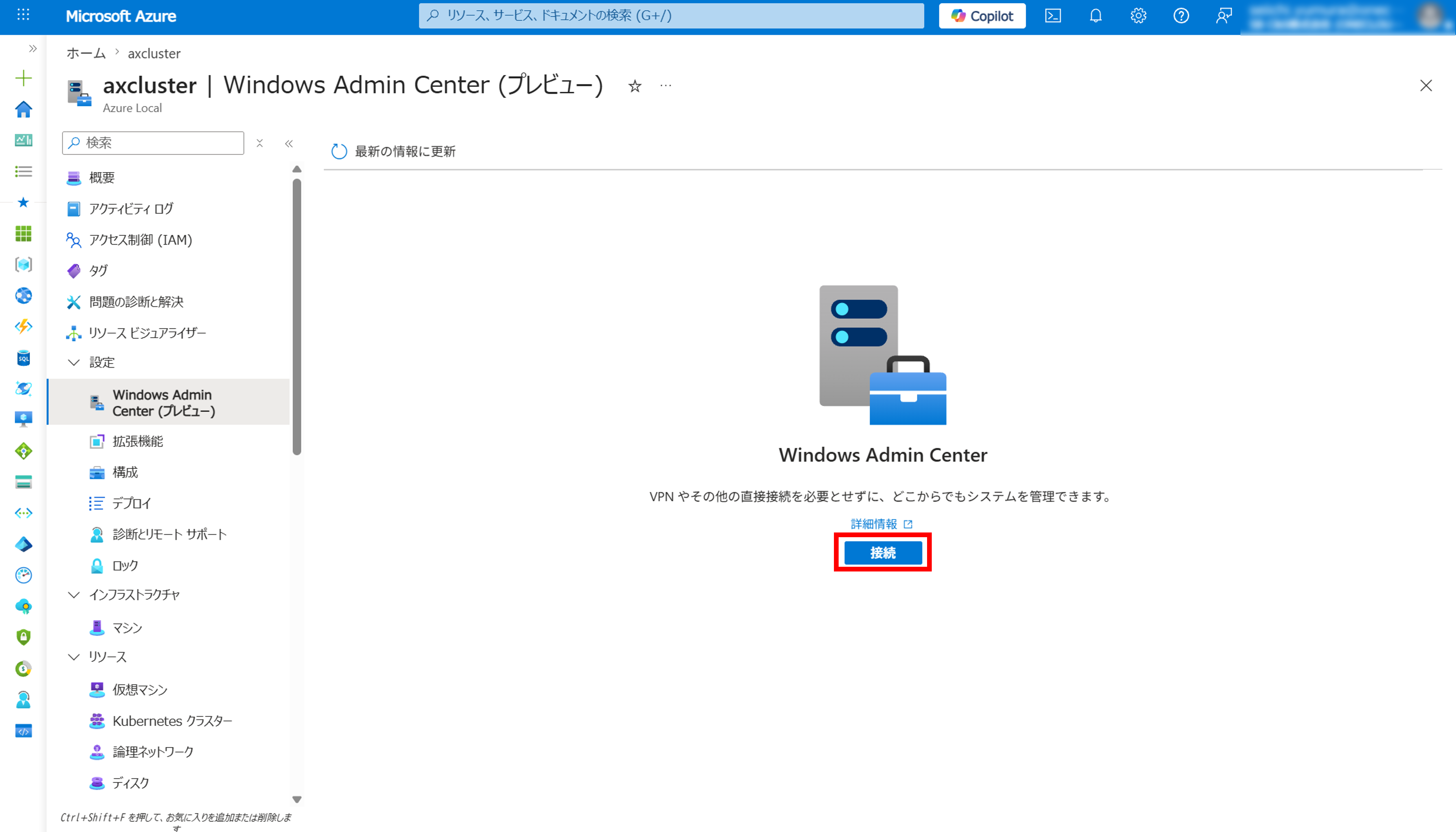Collapse the resource menu double chevron
1456x832 pixels.
[x=289, y=144]
